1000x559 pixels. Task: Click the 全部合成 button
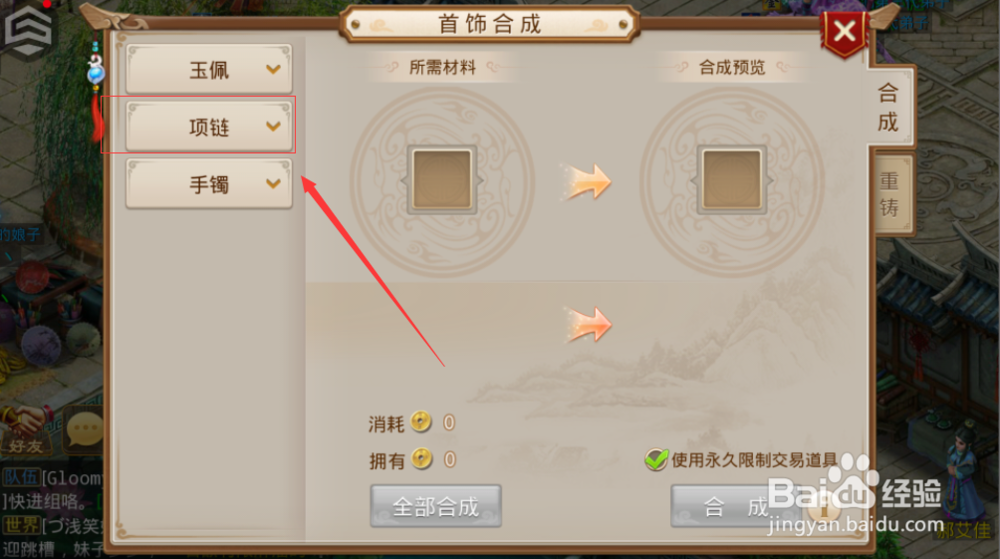[436, 506]
